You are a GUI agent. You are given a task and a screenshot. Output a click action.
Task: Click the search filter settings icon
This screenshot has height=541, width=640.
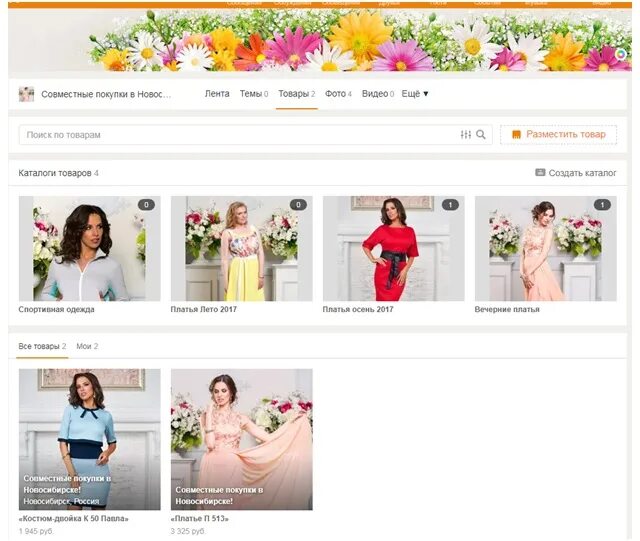[x=466, y=134]
